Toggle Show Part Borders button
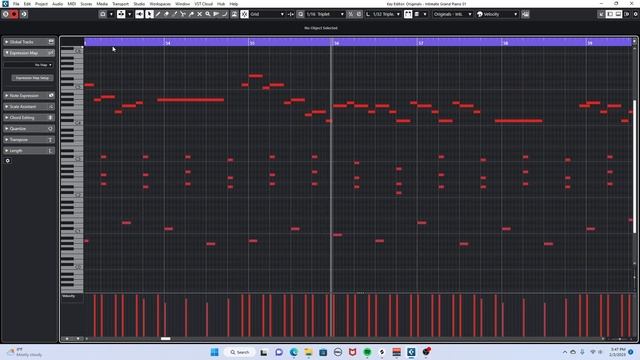The image size is (640, 360). coord(408,14)
